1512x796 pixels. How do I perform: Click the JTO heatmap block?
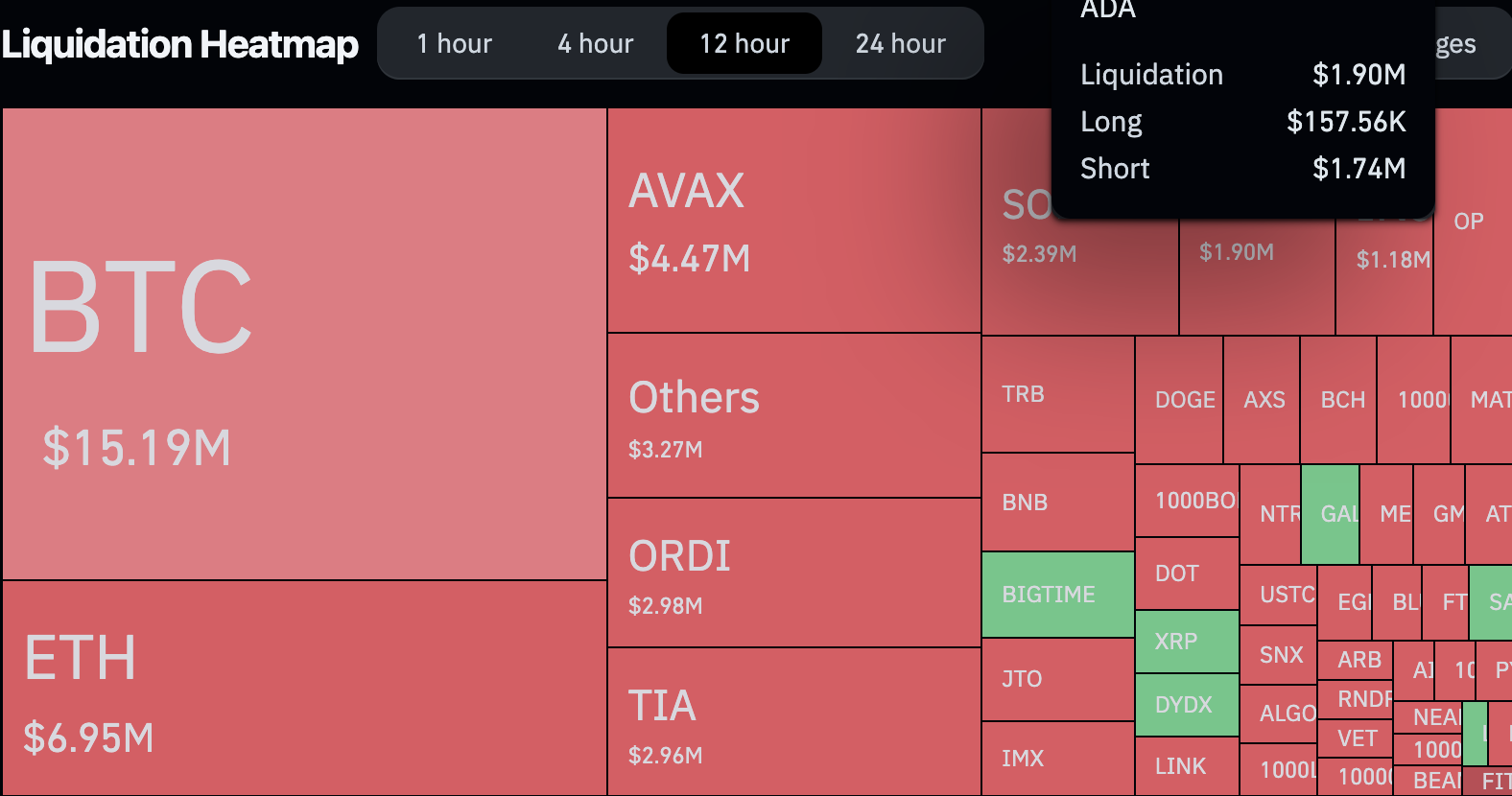pos(1057,679)
